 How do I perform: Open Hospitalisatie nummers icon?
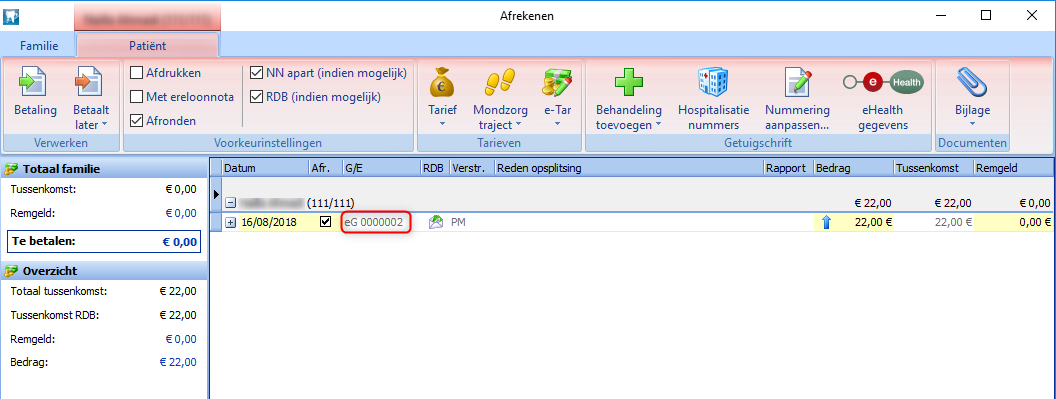713,83
